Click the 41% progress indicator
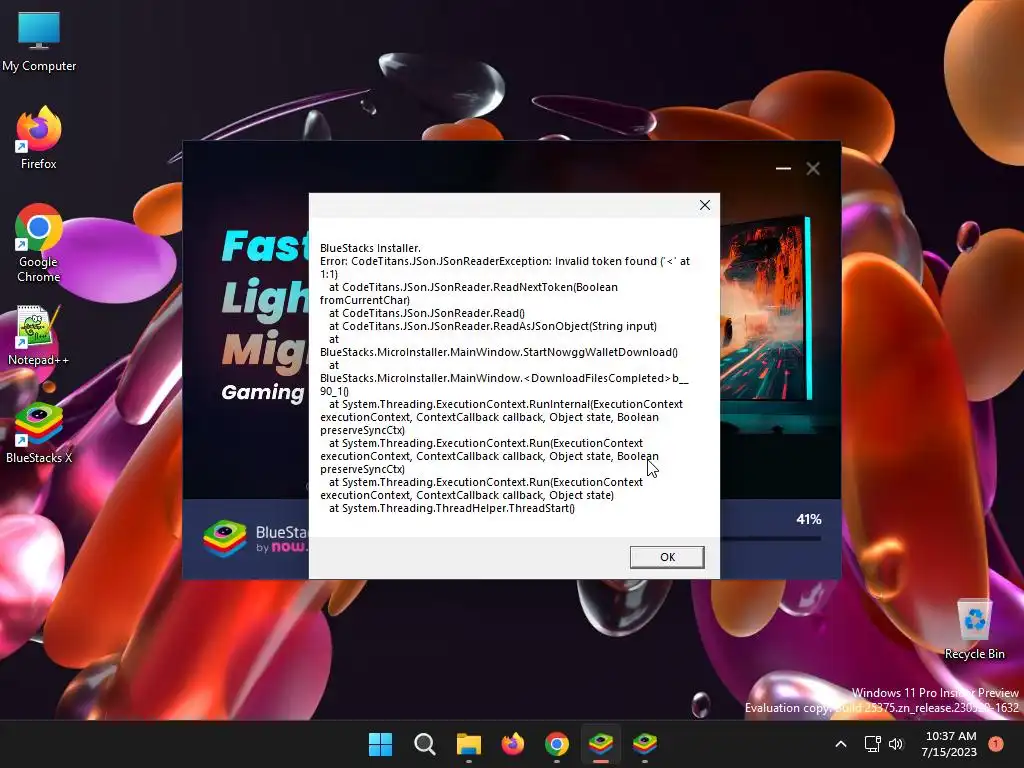This screenshot has width=1024, height=768. [x=808, y=519]
